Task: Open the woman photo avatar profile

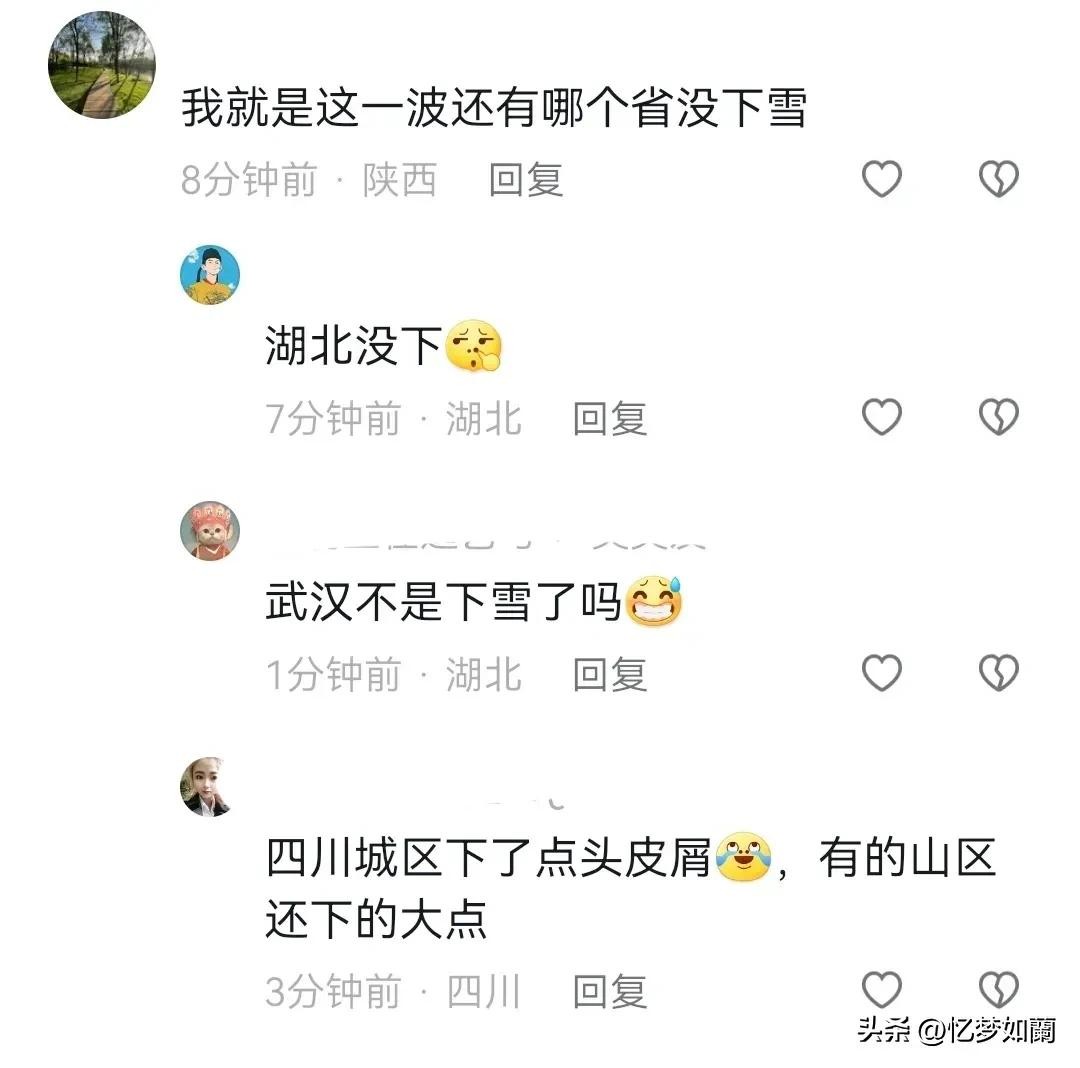Action: [207, 787]
